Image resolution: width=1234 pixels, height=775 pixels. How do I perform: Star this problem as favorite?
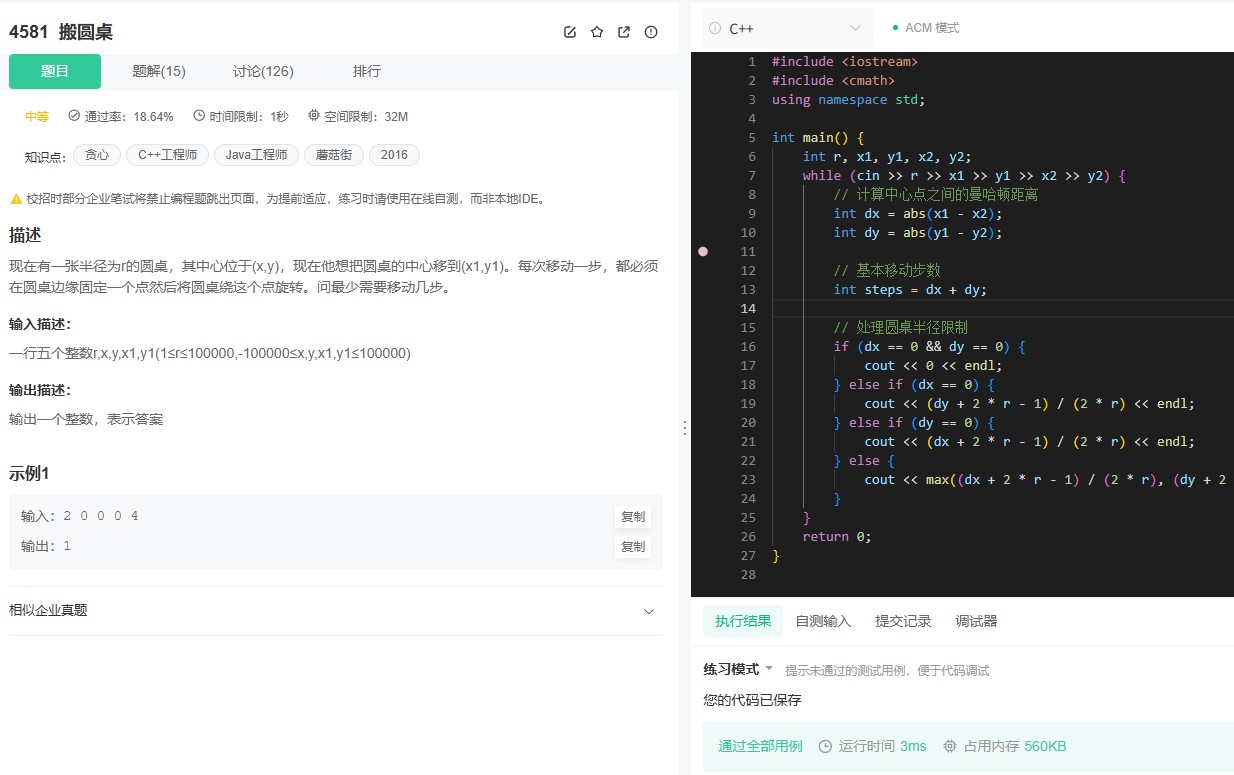coord(596,32)
